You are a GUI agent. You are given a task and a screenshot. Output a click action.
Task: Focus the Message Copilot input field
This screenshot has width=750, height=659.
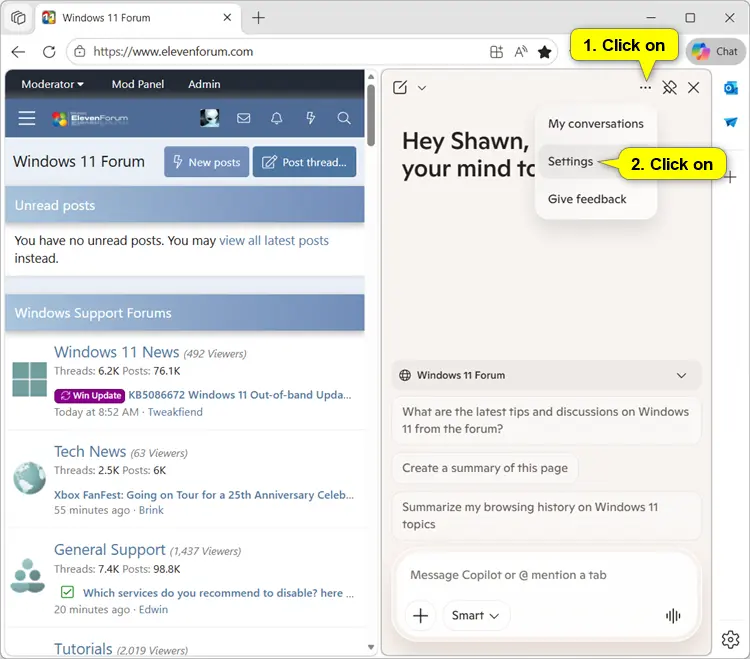(x=547, y=575)
